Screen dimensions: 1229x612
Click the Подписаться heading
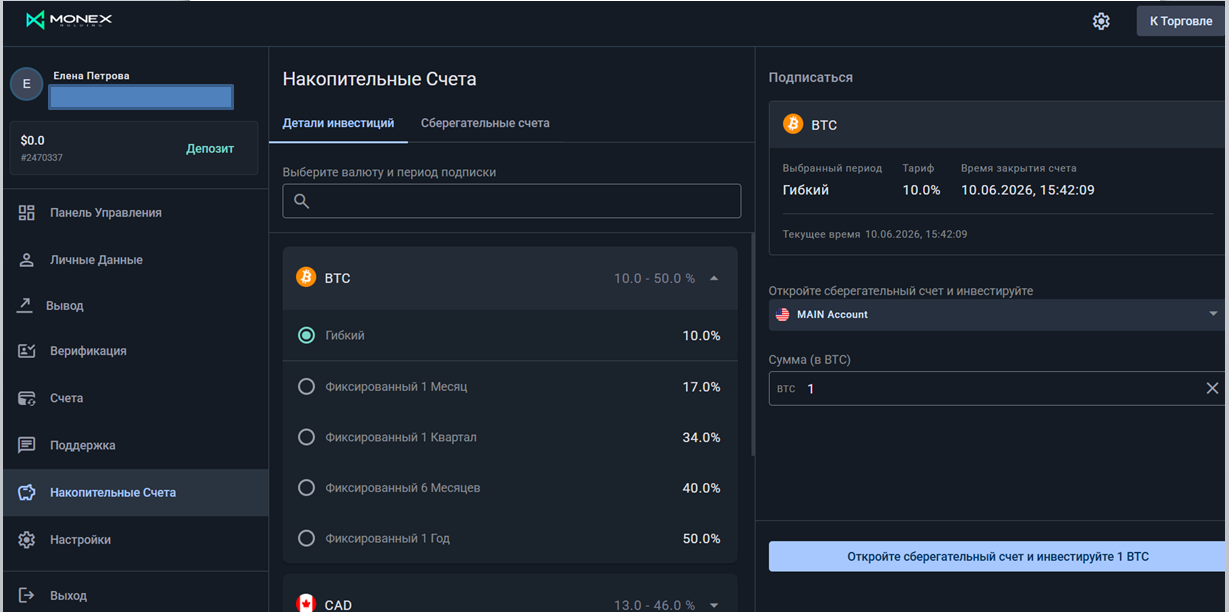pyautogui.click(x=811, y=77)
